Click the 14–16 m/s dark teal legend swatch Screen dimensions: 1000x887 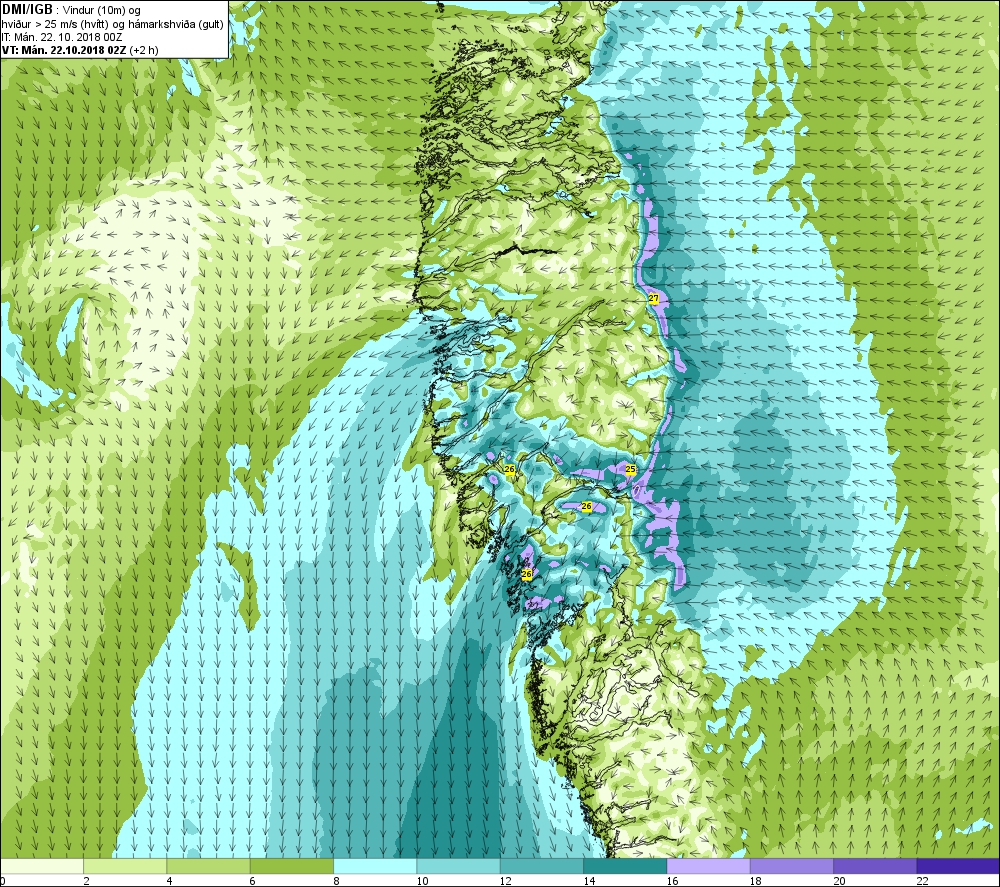click(625, 866)
